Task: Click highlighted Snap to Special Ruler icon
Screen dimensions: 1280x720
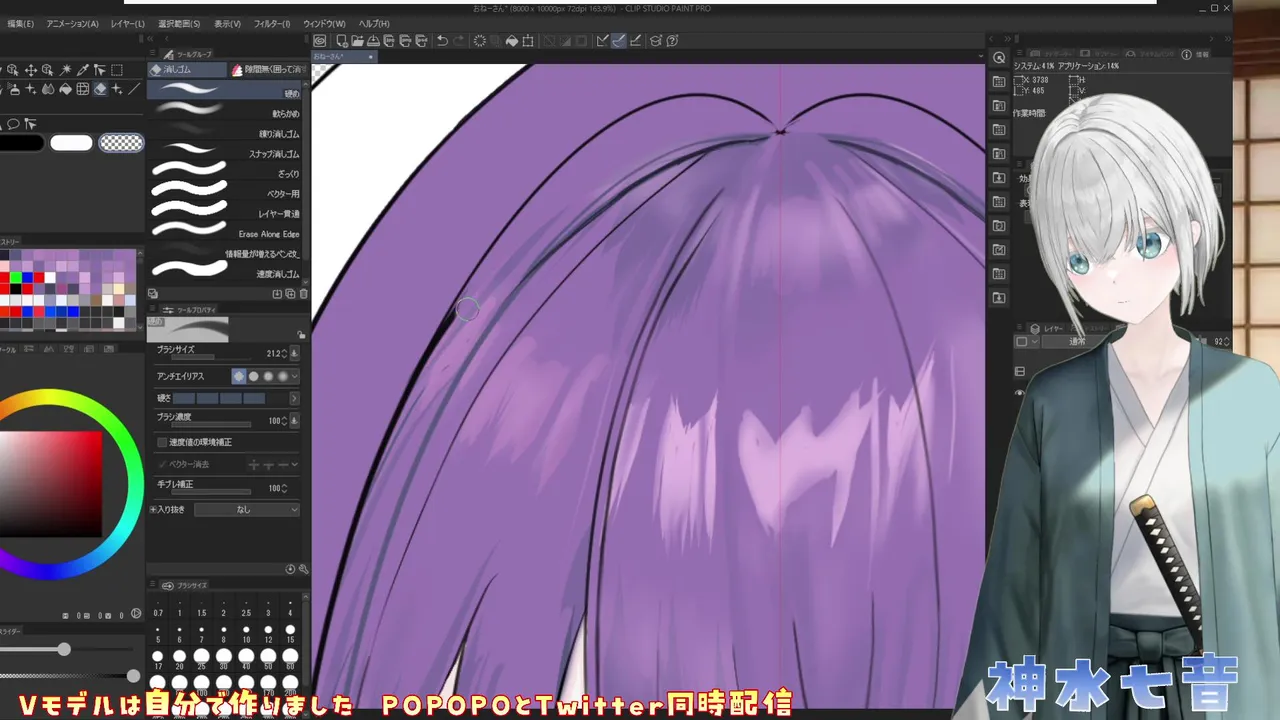Action: [619, 41]
